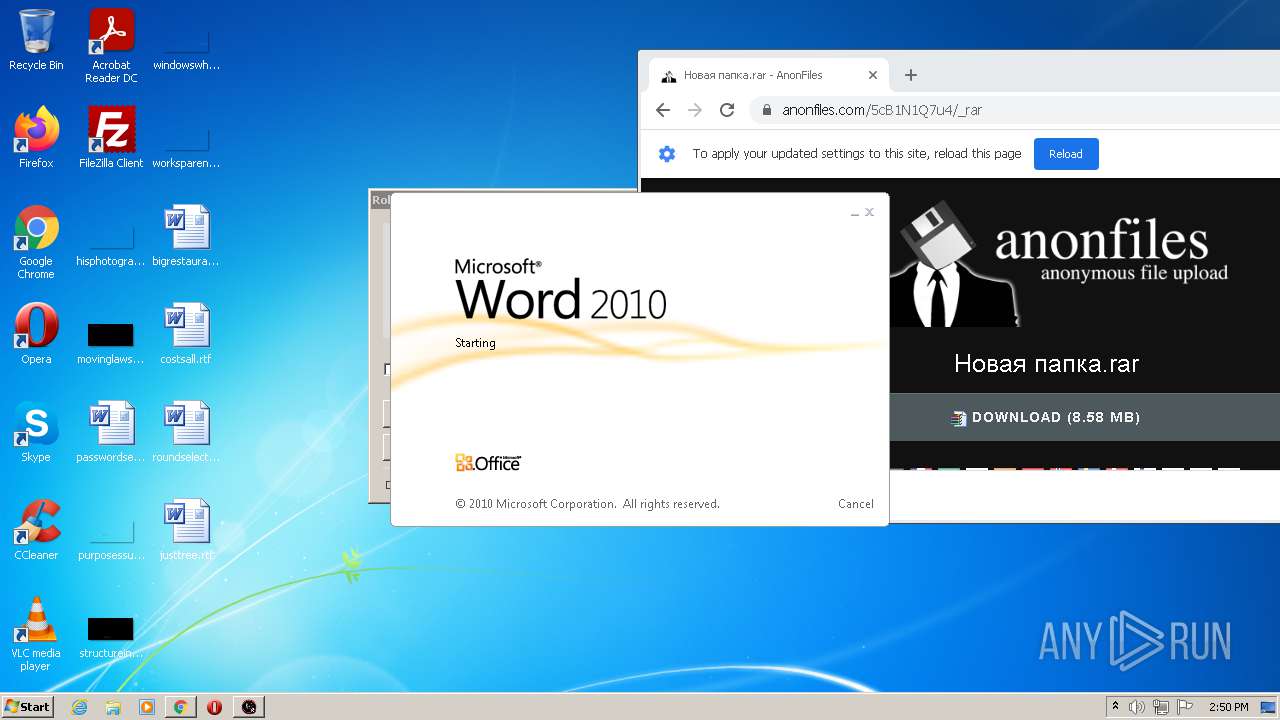Viewport: 1280px width, 720px height.
Task: Click the lock icon in address bar
Action: pyautogui.click(x=767, y=110)
